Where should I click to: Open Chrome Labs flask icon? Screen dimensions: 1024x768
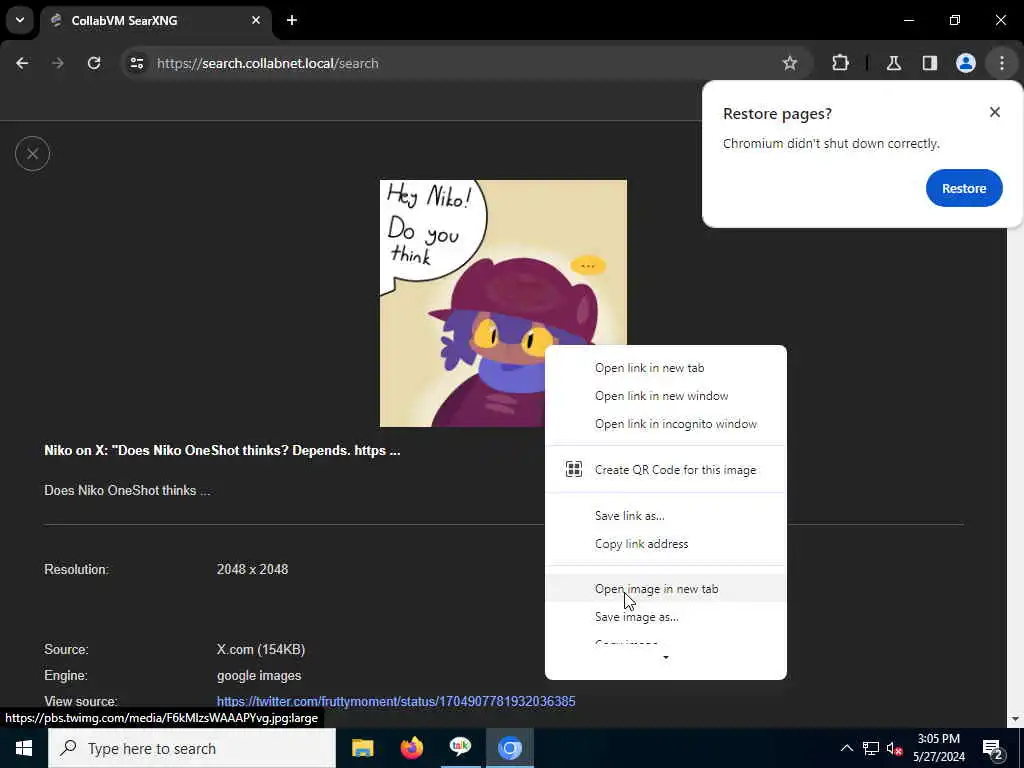(894, 63)
